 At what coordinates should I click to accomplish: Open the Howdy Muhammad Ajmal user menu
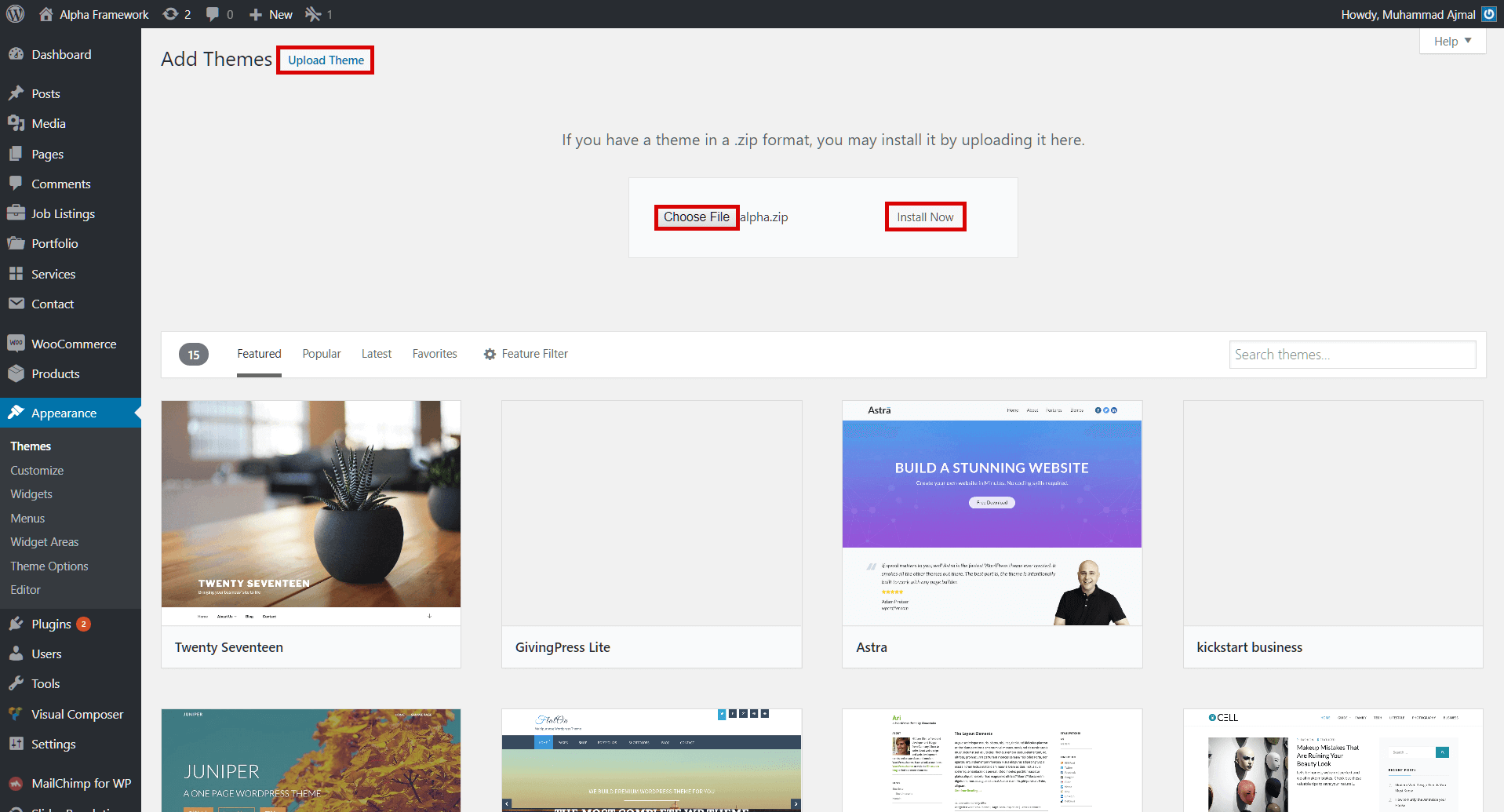point(1407,14)
